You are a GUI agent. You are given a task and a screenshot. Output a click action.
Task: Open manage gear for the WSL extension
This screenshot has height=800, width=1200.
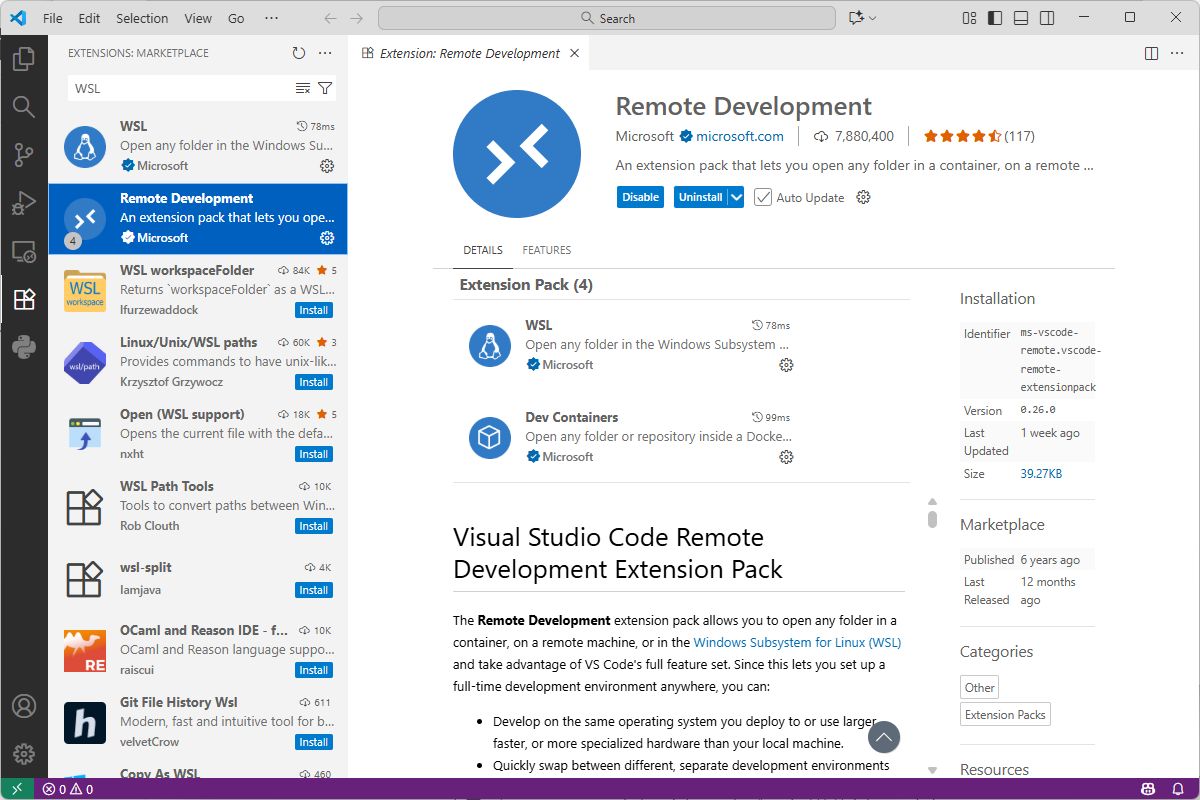tap(326, 166)
